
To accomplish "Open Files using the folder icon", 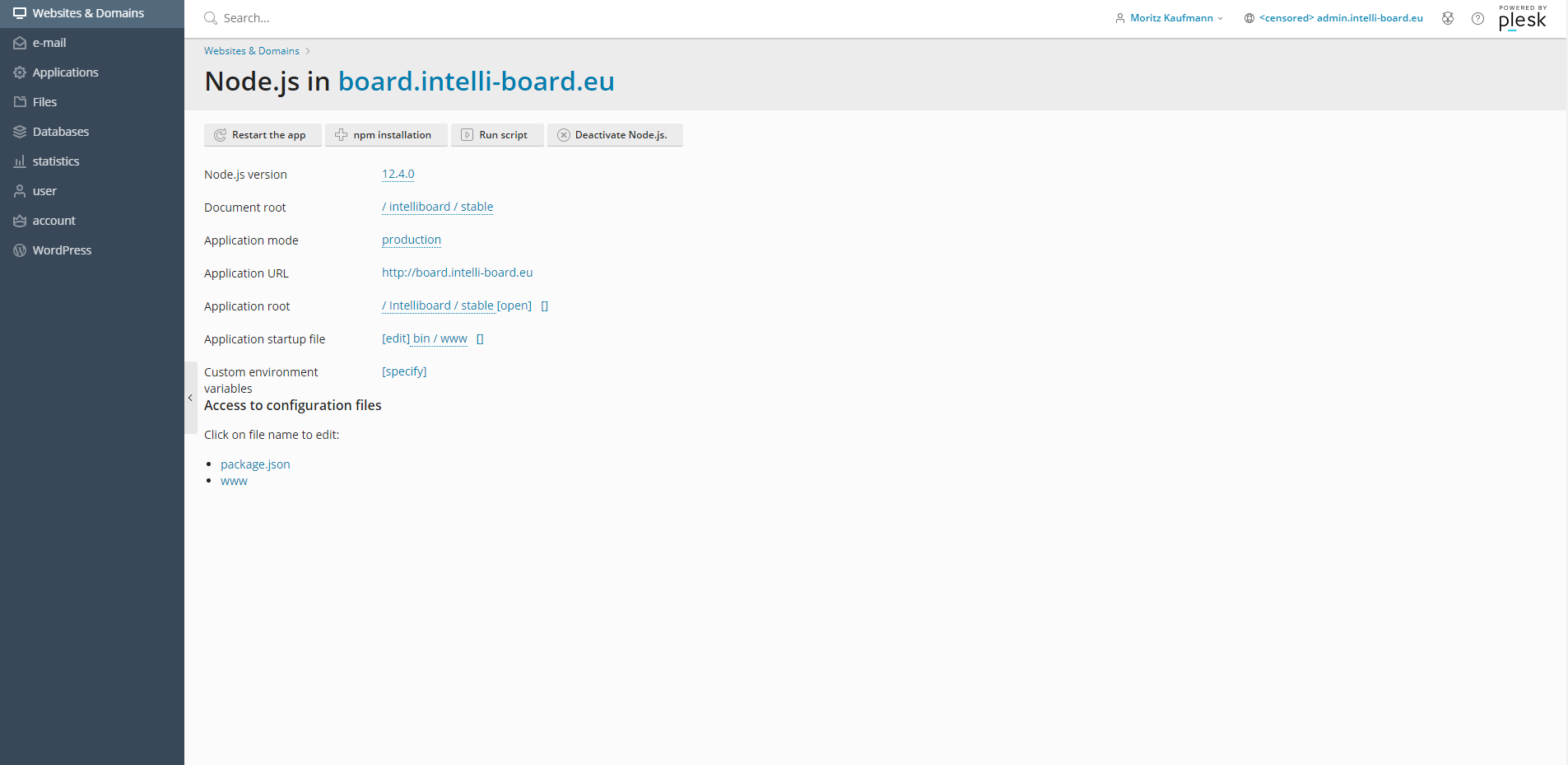I will [x=20, y=102].
